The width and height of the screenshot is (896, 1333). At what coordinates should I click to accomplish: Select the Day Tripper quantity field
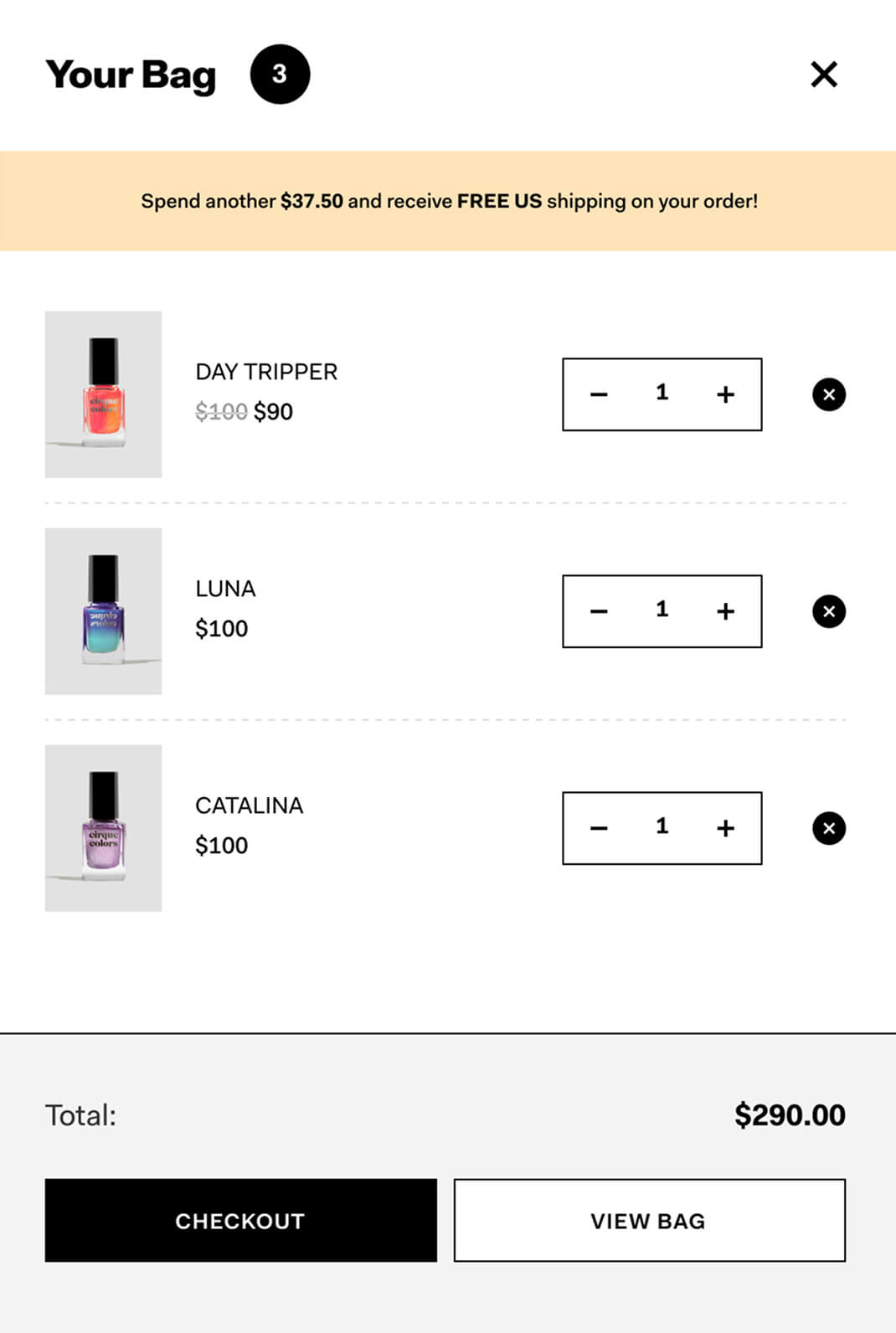point(662,394)
